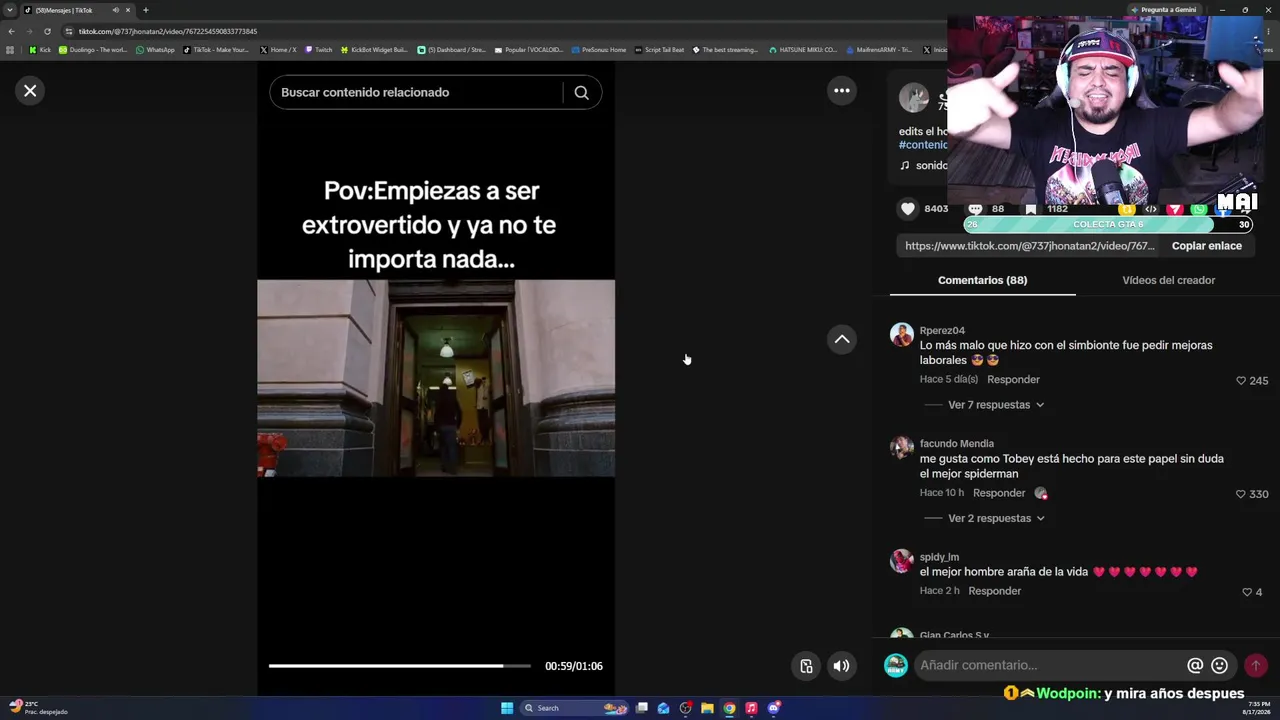Save video with bookmark icon
Viewport: 1280px width, 720px height.
coord(1031,209)
